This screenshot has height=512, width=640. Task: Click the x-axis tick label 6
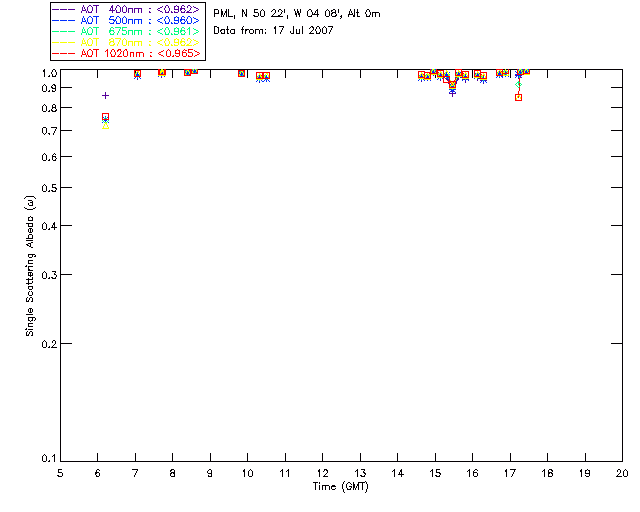pos(98,473)
